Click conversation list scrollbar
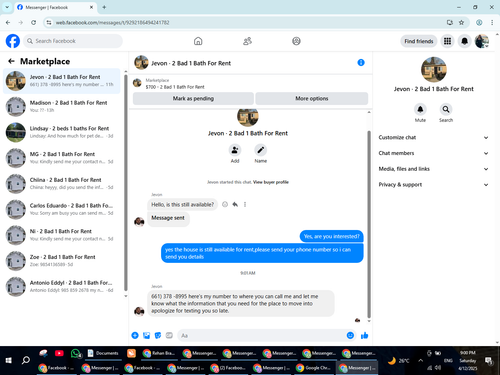 click(126, 183)
